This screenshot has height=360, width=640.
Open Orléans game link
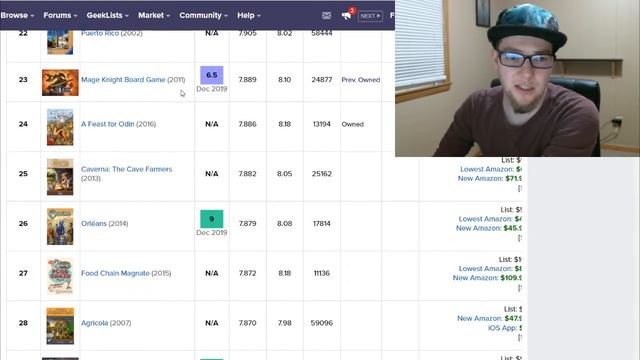[93, 223]
